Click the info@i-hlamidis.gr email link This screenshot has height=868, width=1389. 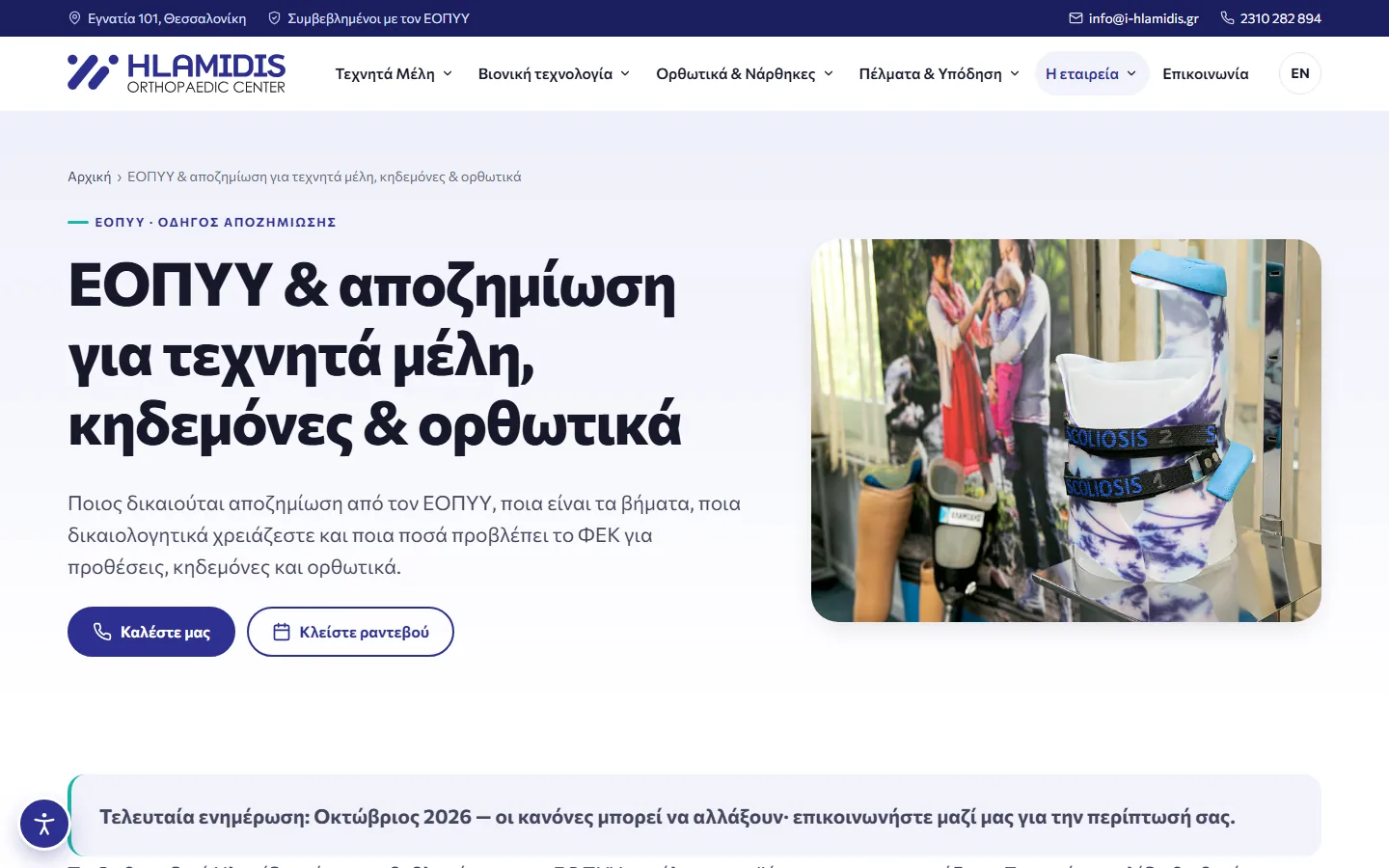coord(1144,18)
